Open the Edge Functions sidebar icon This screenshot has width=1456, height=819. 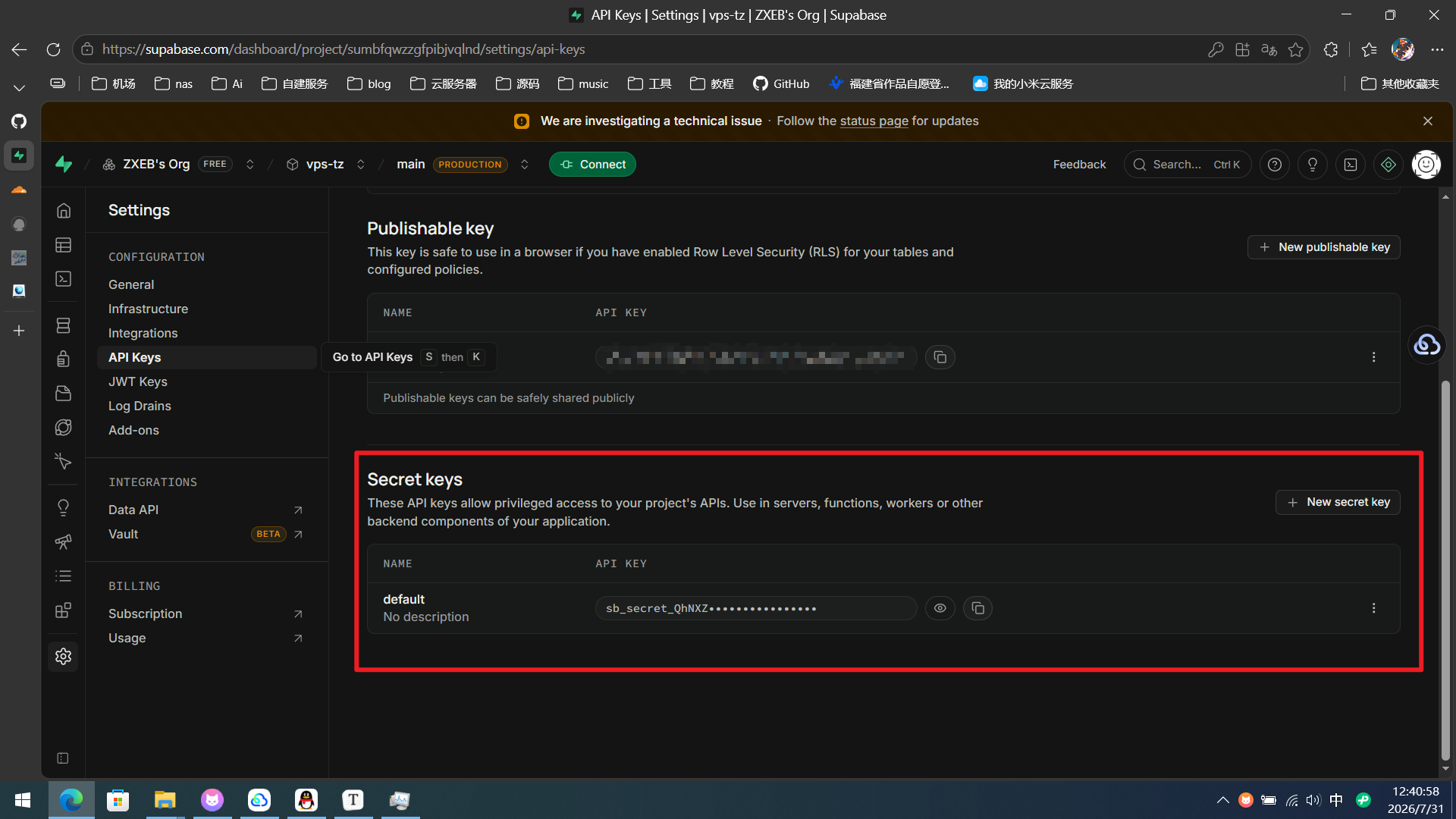pyautogui.click(x=64, y=428)
